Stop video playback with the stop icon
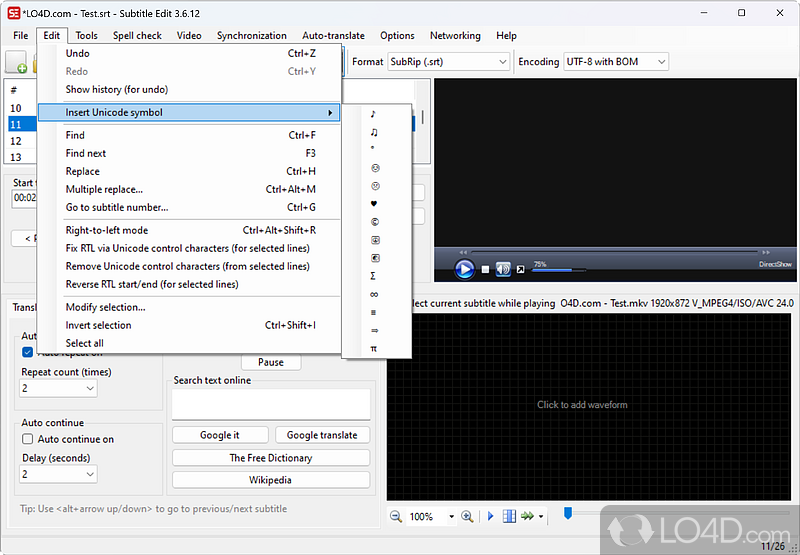Viewport: 800px width, 555px height. [x=485, y=269]
